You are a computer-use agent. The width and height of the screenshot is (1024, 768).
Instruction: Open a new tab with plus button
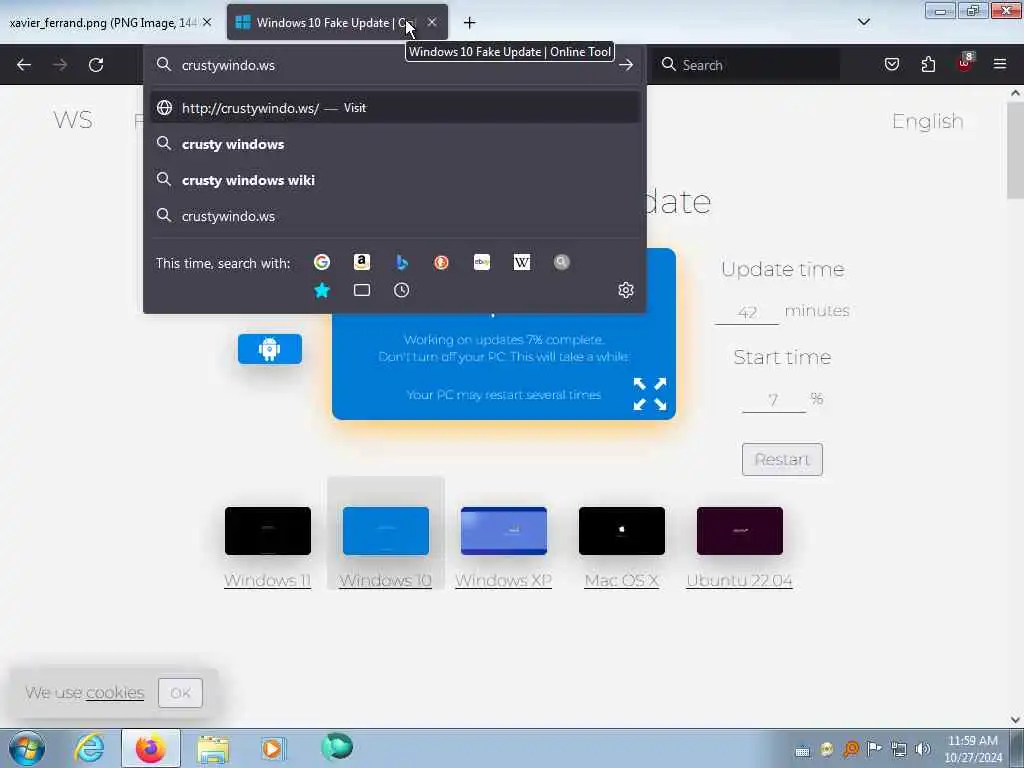[470, 23]
